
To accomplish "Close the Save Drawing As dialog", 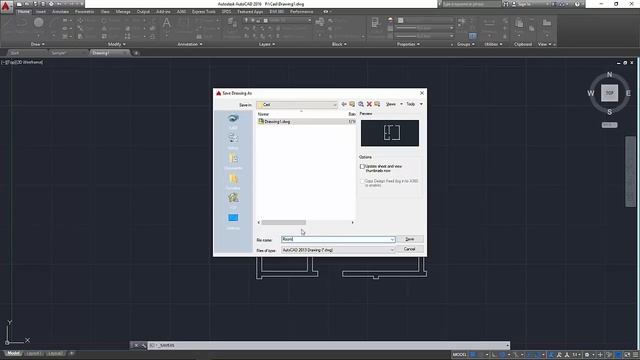I will pos(422,93).
